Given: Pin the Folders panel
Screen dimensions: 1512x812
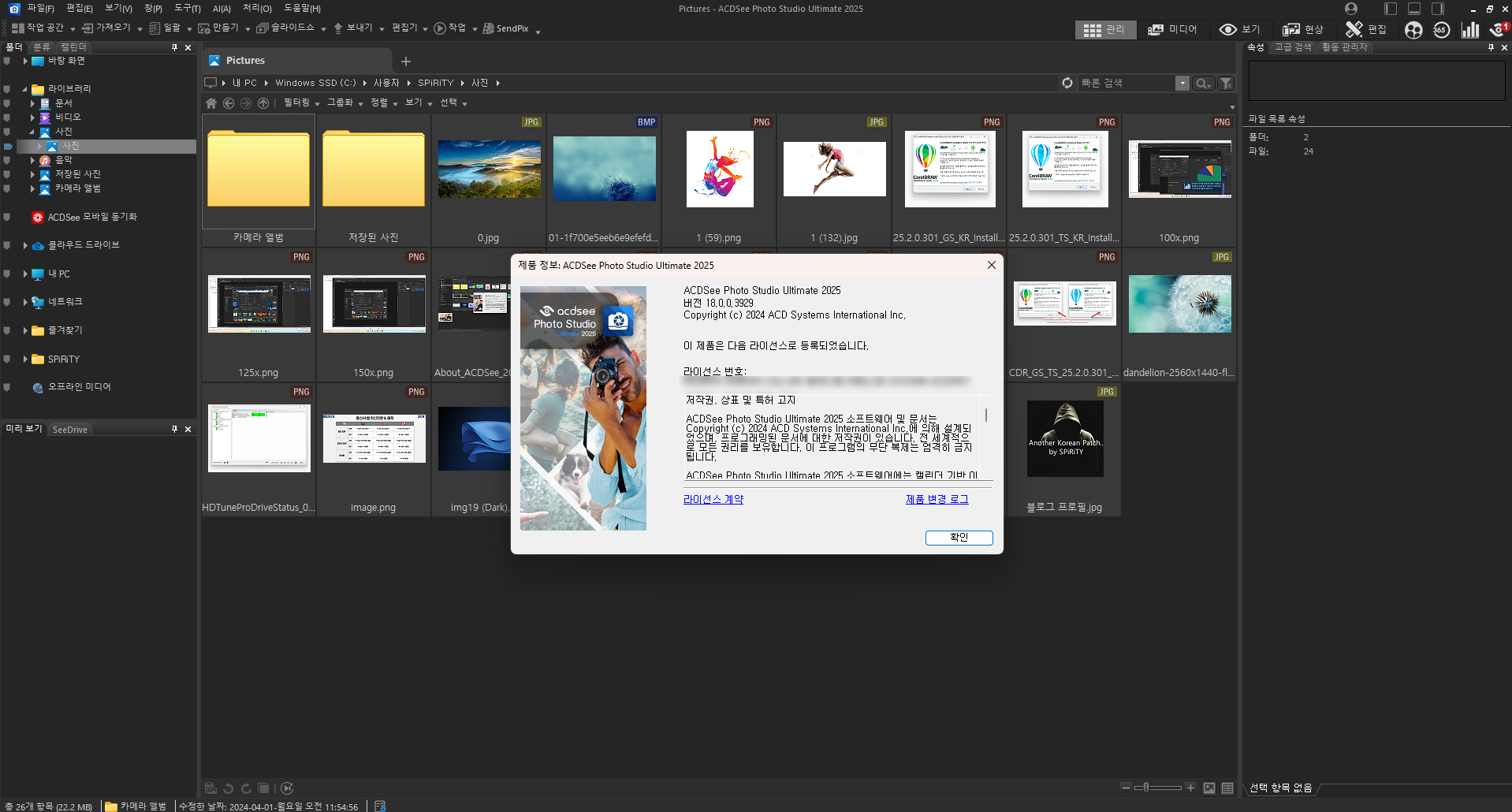Looking at the screenshot, I should point(174,47).
